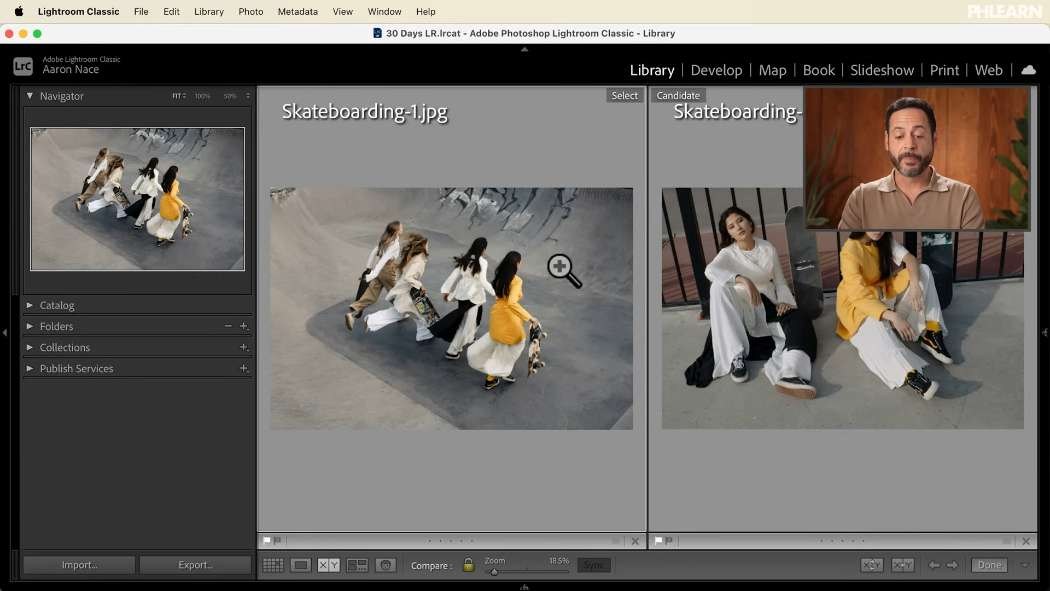Open toolbar content dropdown arrow
The image size is (1050, 591).
(x=1025, y=565)
